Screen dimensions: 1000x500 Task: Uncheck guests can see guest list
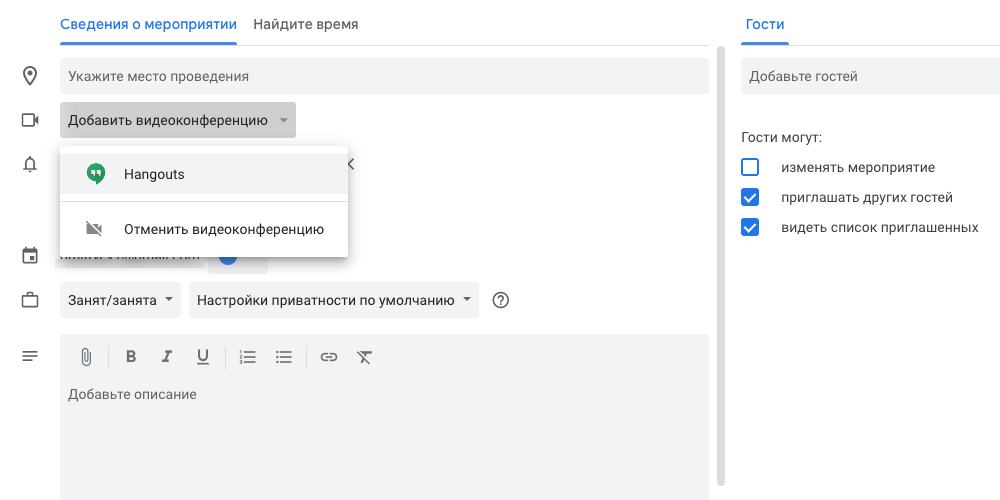click(750, 228)
